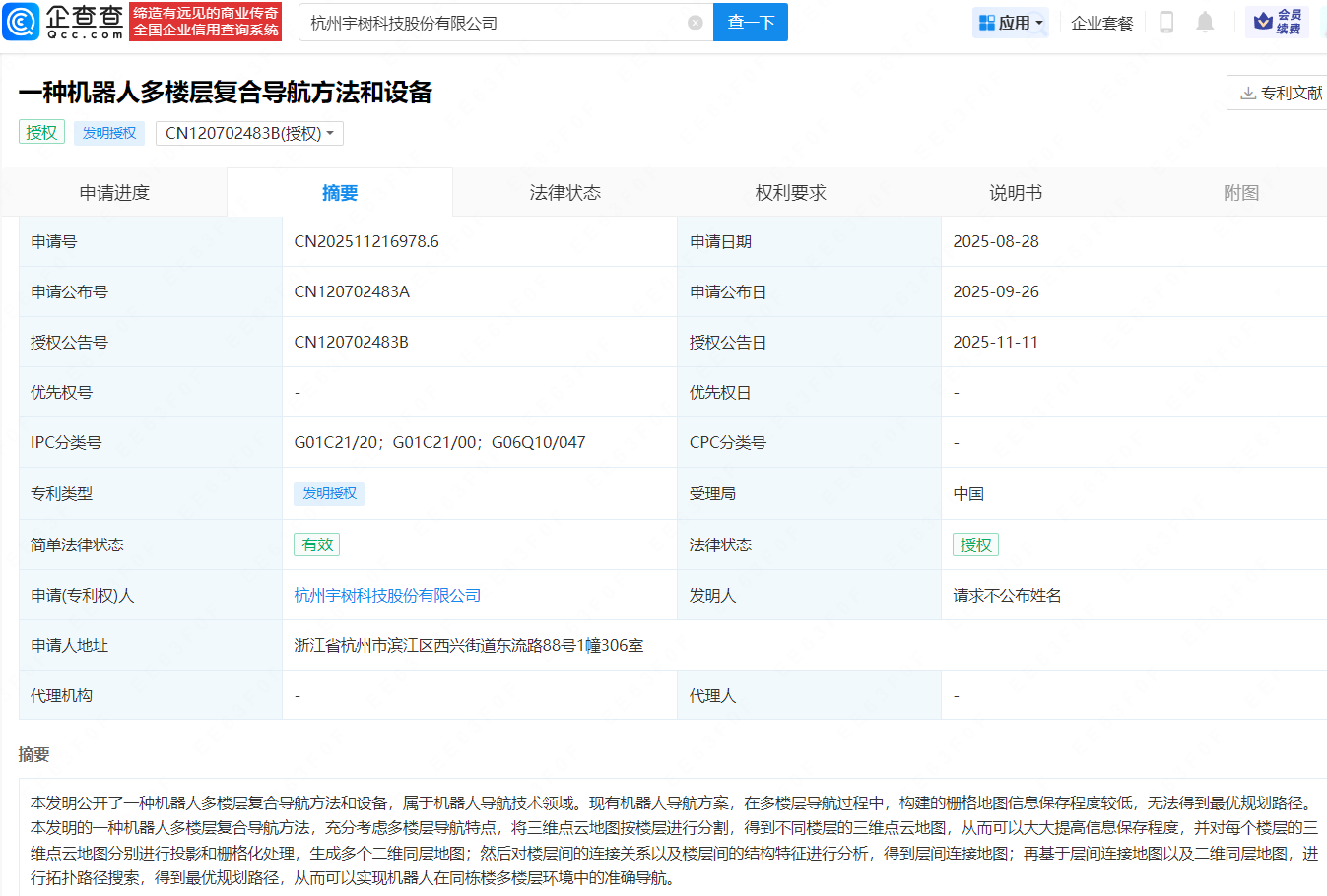
Task: Clear the search box text
Action: [695, 23]
